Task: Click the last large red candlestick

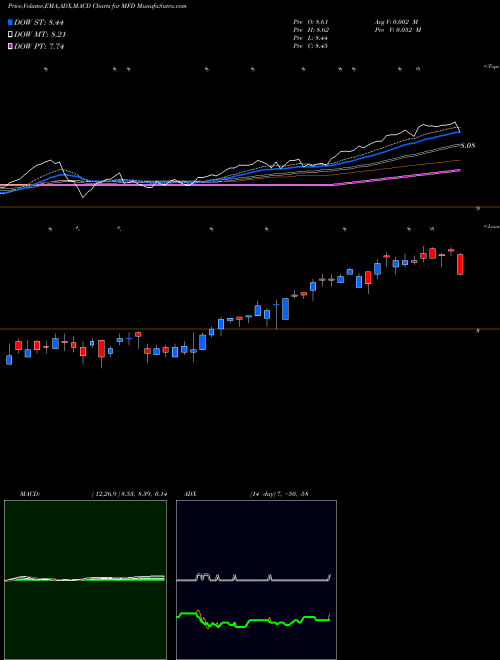Action: (460, 264)
